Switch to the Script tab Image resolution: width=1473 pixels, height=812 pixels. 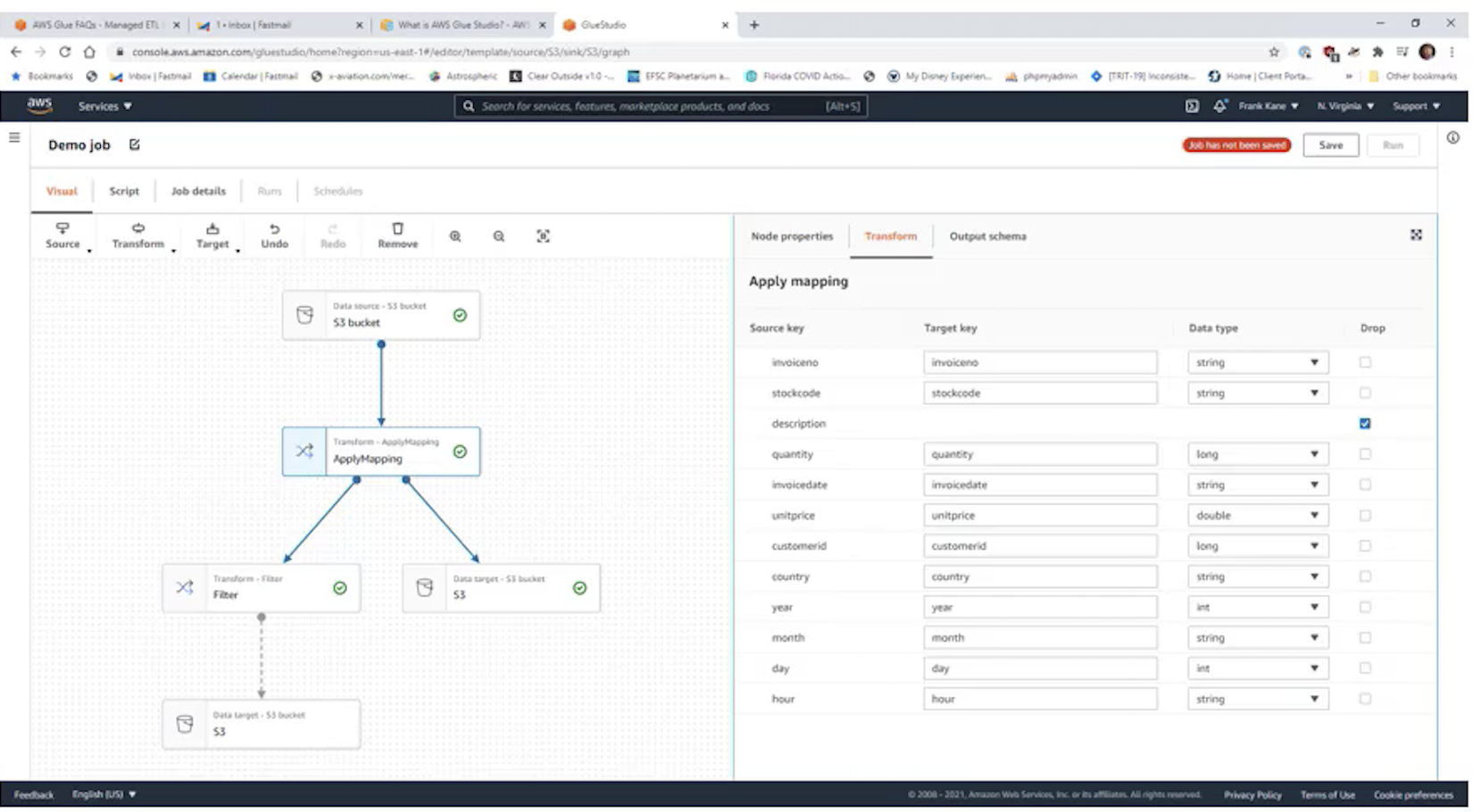click(x=124, y=191)
